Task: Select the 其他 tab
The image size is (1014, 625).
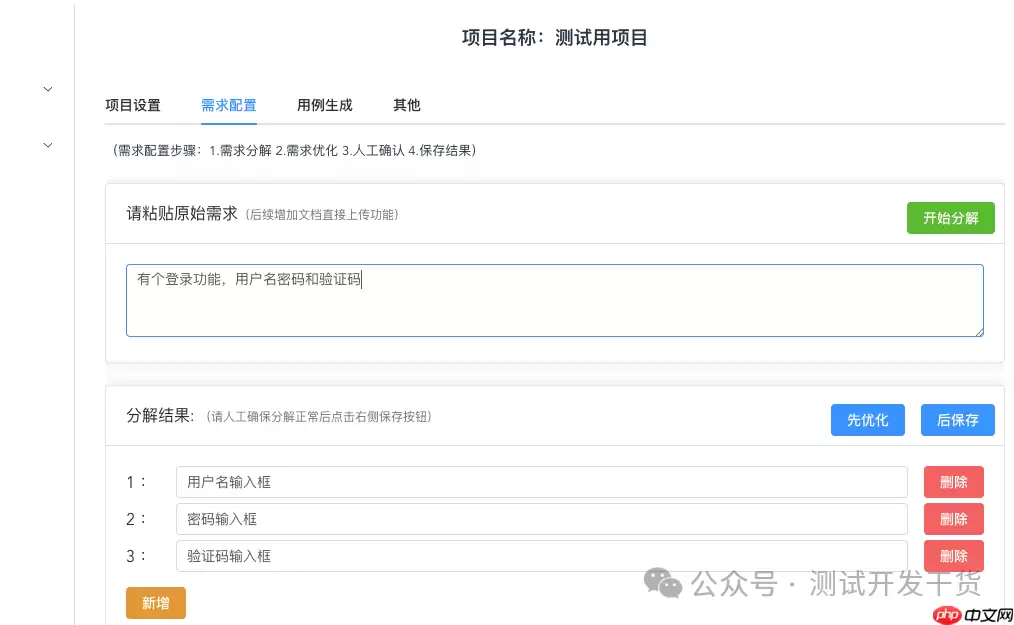Action: 406,105
